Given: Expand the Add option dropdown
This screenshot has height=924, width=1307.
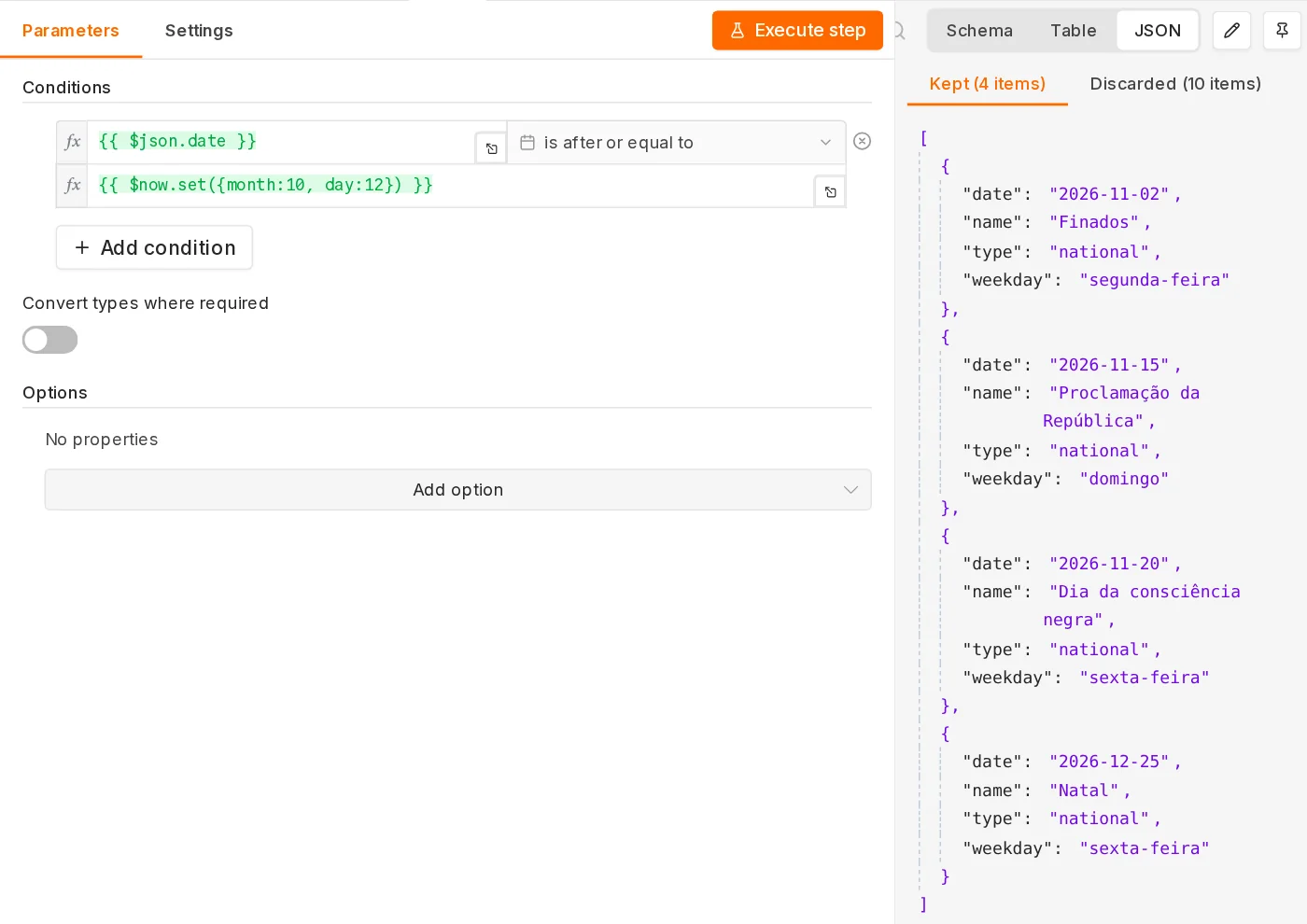Looking at the screenshot, I should coord(458,490).
